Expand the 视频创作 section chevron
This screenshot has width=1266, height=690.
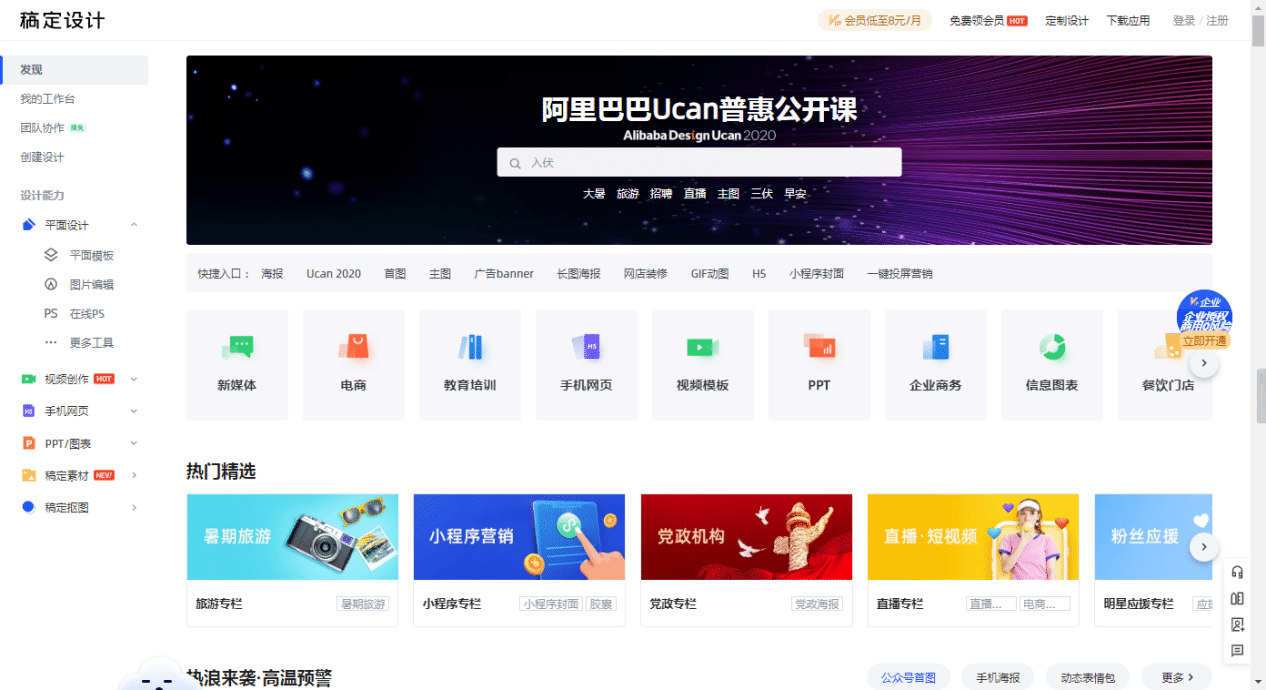[x=134, y=379]
